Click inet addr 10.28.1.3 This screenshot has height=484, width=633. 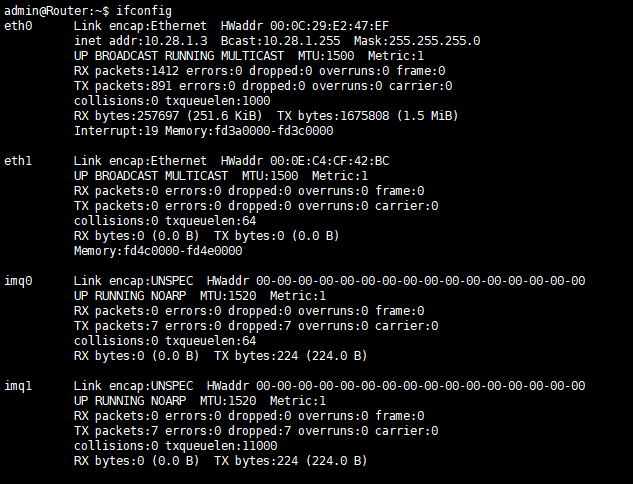pyautogui.click(x=141, y=41)
